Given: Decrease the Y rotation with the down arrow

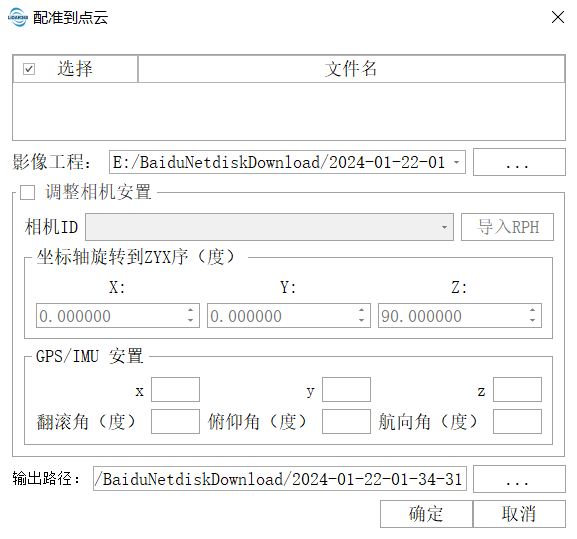Looking at the screenshot, I should point(361,320).
